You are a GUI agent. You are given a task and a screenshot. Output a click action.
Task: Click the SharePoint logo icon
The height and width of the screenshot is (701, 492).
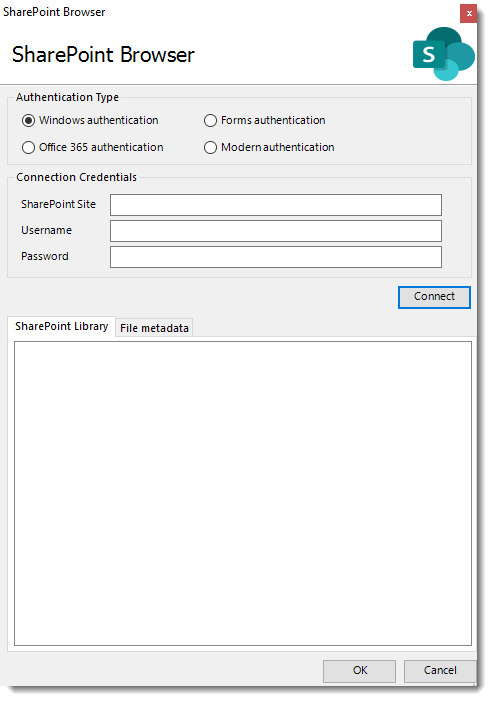443,54
